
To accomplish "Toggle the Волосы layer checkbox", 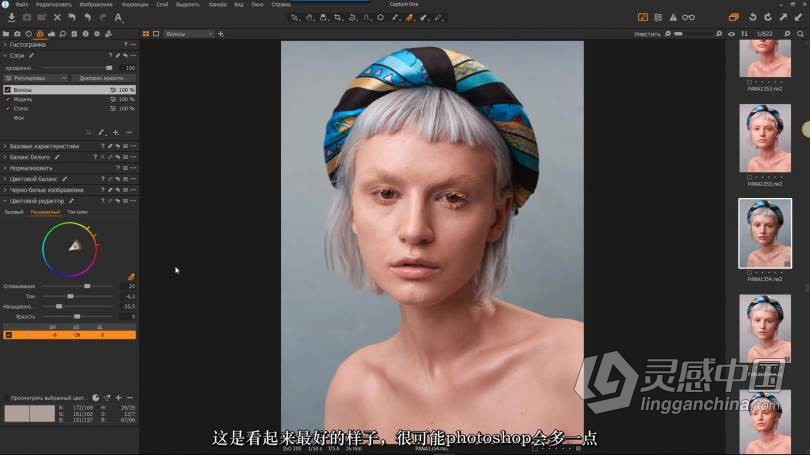I will click(x=8, y=90).
